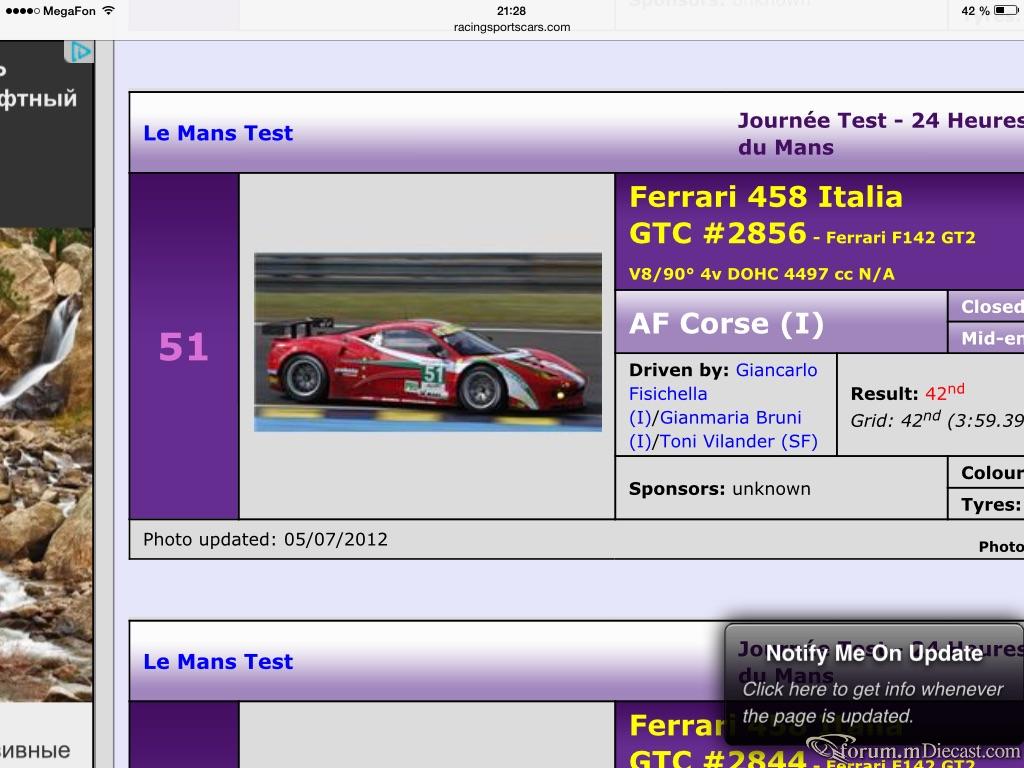Tap the battery indicator icon
This screenshot has height=768, width=1024.
pos(1005,10)
